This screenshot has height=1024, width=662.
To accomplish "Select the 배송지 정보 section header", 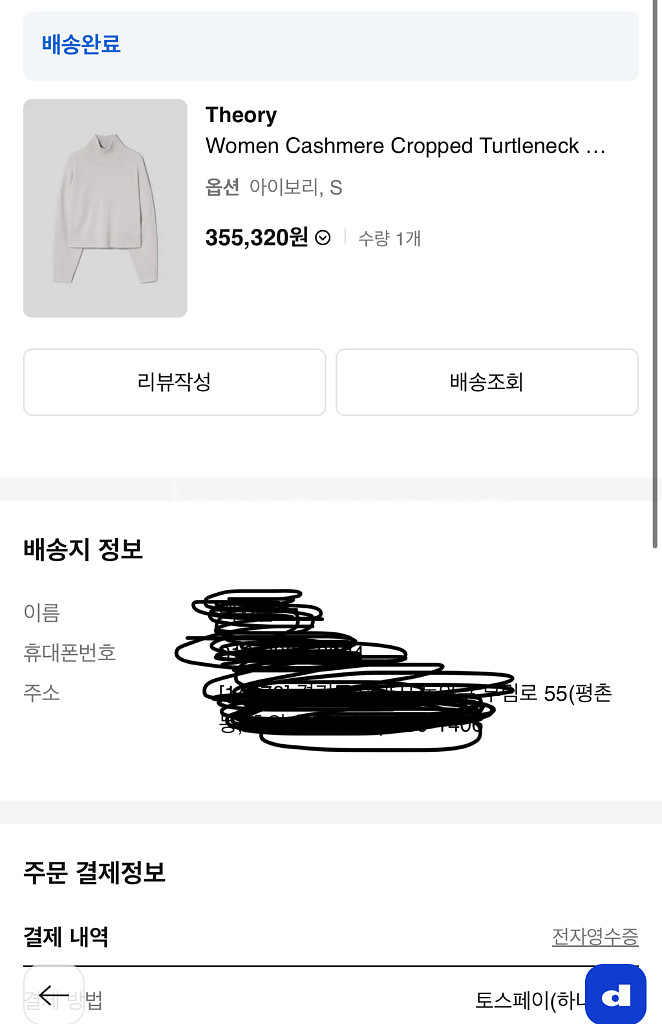I will tap(84, 549).
